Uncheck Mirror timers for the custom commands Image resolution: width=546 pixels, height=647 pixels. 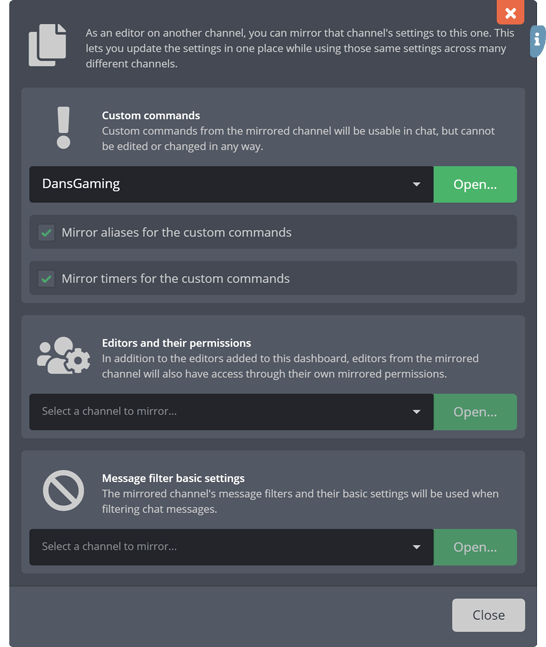point(46,279)
